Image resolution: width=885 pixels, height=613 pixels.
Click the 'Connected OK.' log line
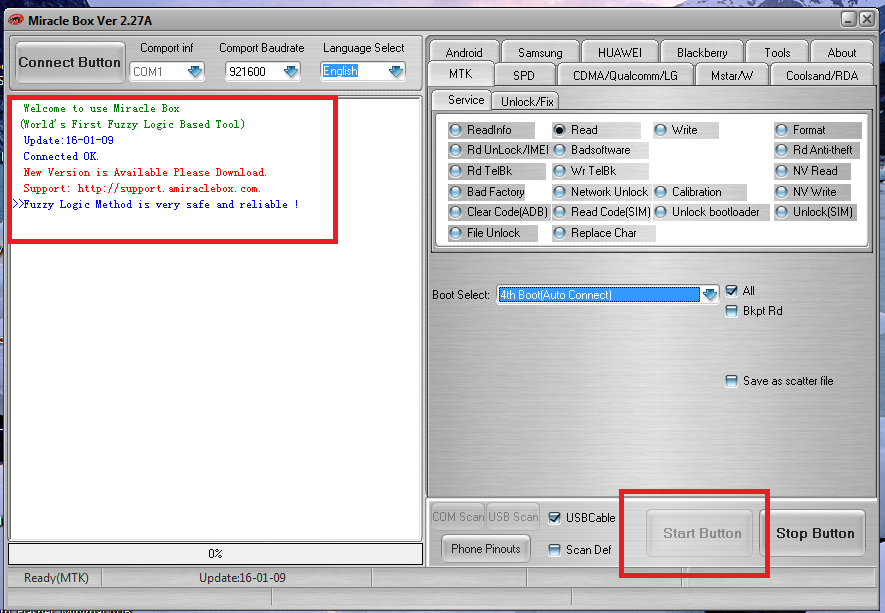61,156
